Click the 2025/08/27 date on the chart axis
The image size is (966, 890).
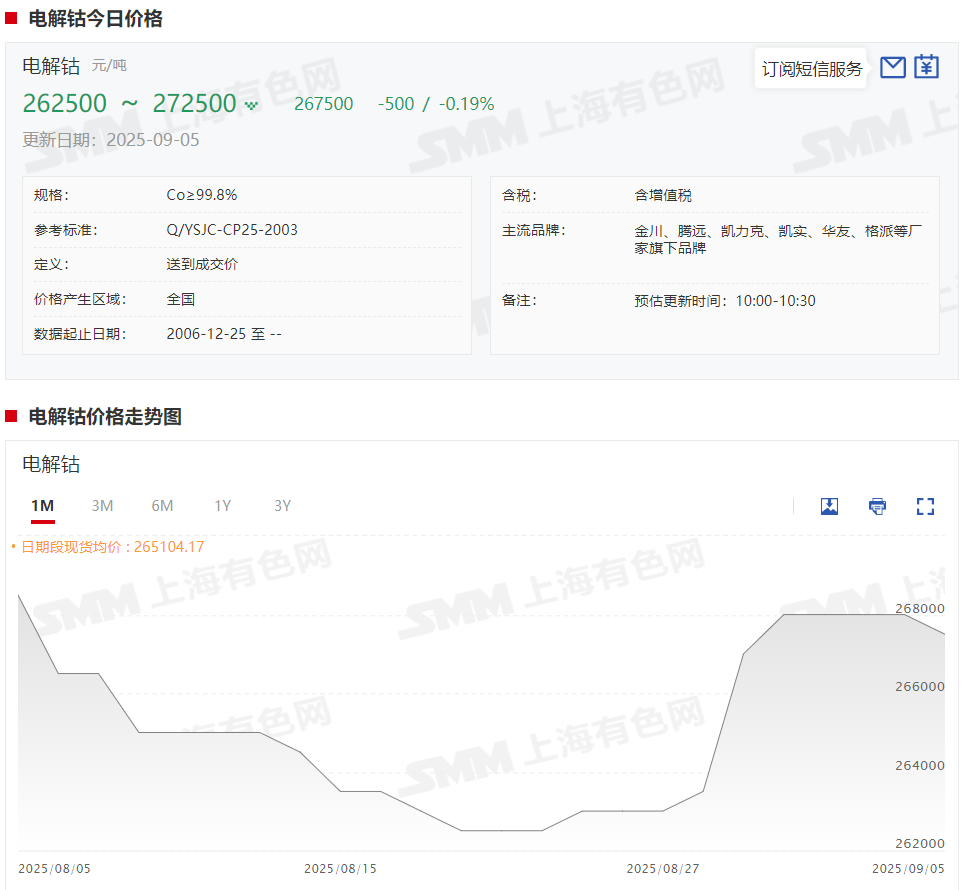[662, 869]
